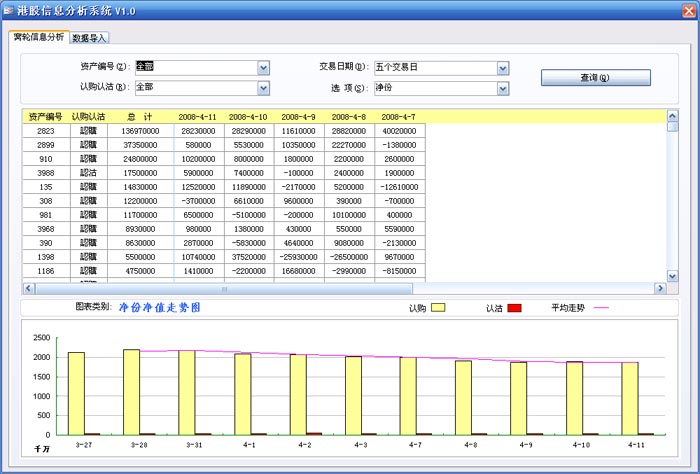Click the purple 平均走势 legend line
The image size is (700, 474).
(601, 308)
